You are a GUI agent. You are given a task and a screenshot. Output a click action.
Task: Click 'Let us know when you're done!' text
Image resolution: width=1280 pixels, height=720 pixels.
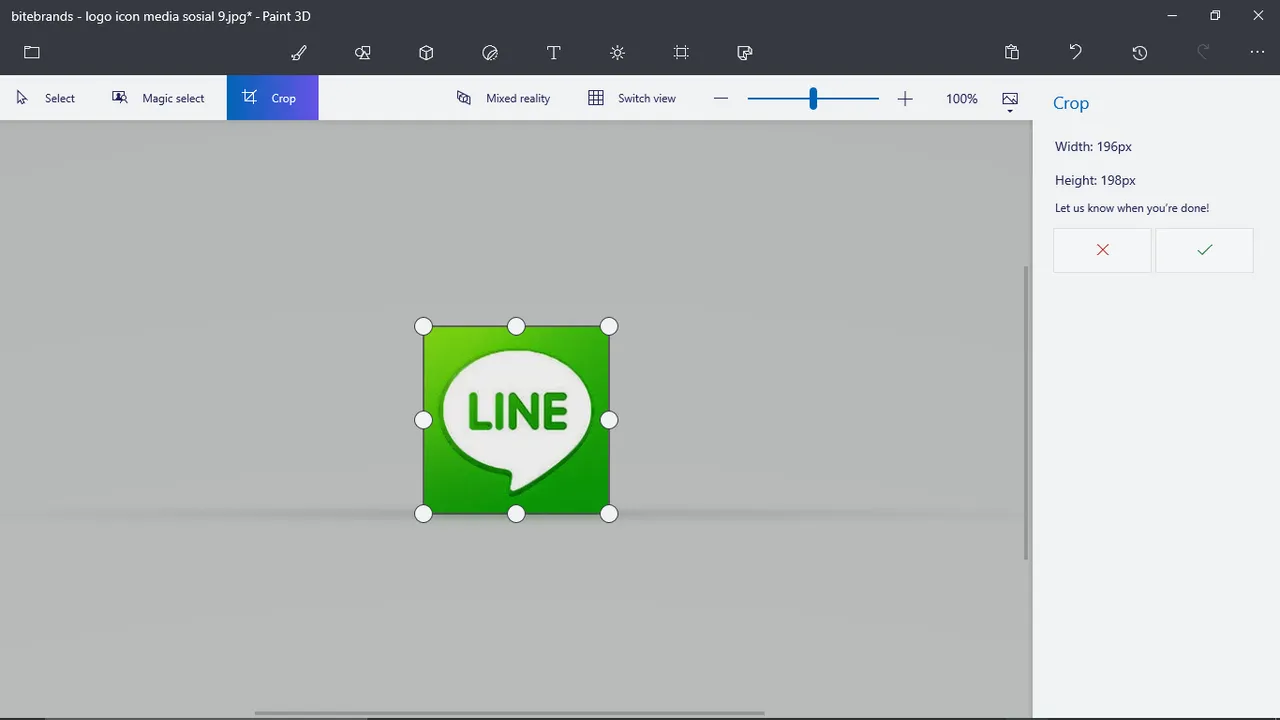point(1132,208)
